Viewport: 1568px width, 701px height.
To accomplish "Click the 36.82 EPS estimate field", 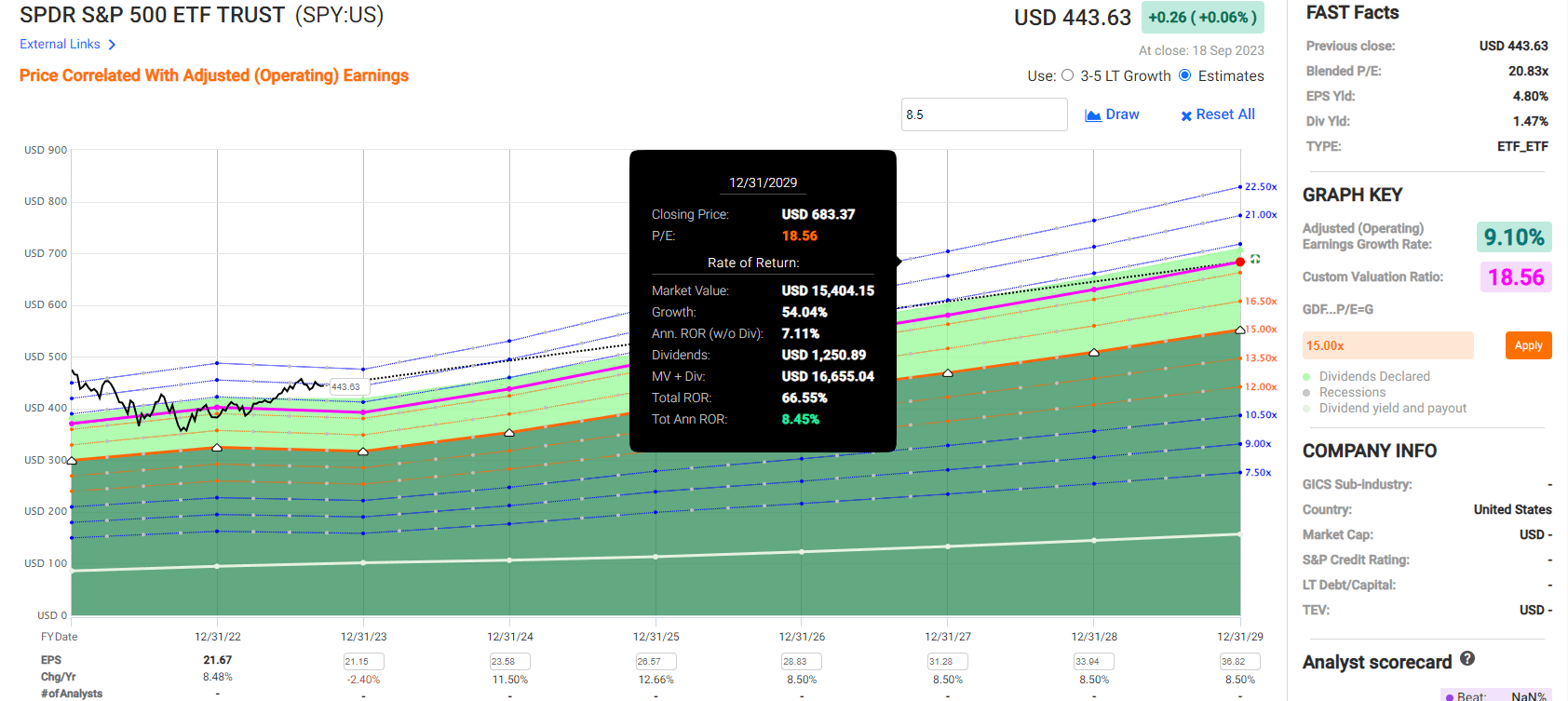I will coord(1240,661).
